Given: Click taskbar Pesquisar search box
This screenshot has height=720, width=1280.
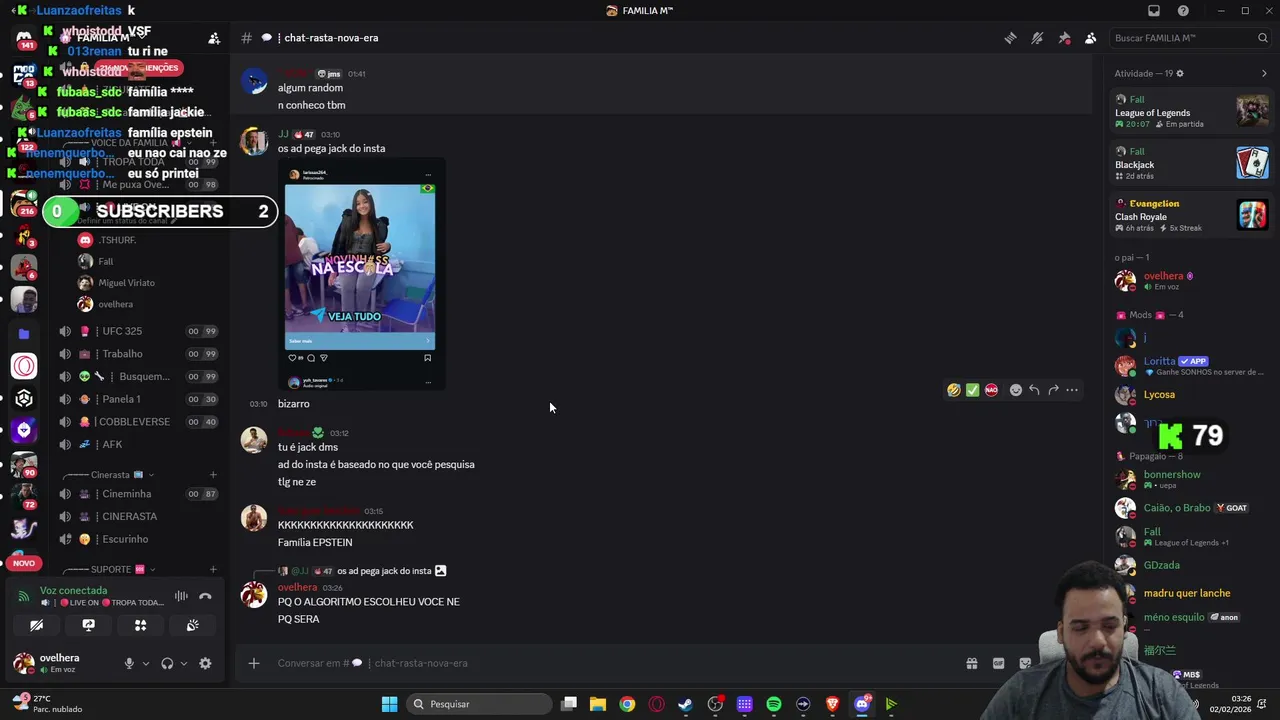Looking at the screenshot, I should tap(478, 704).
